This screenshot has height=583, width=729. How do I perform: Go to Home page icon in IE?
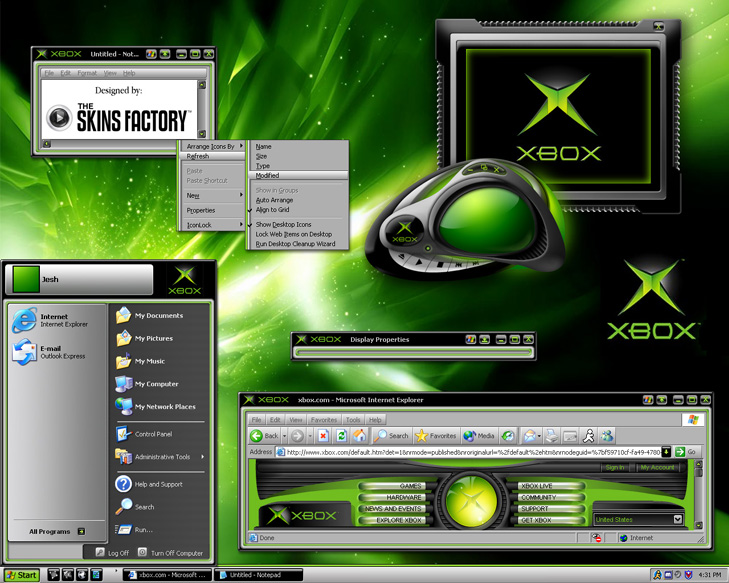(x=359, y=436)
